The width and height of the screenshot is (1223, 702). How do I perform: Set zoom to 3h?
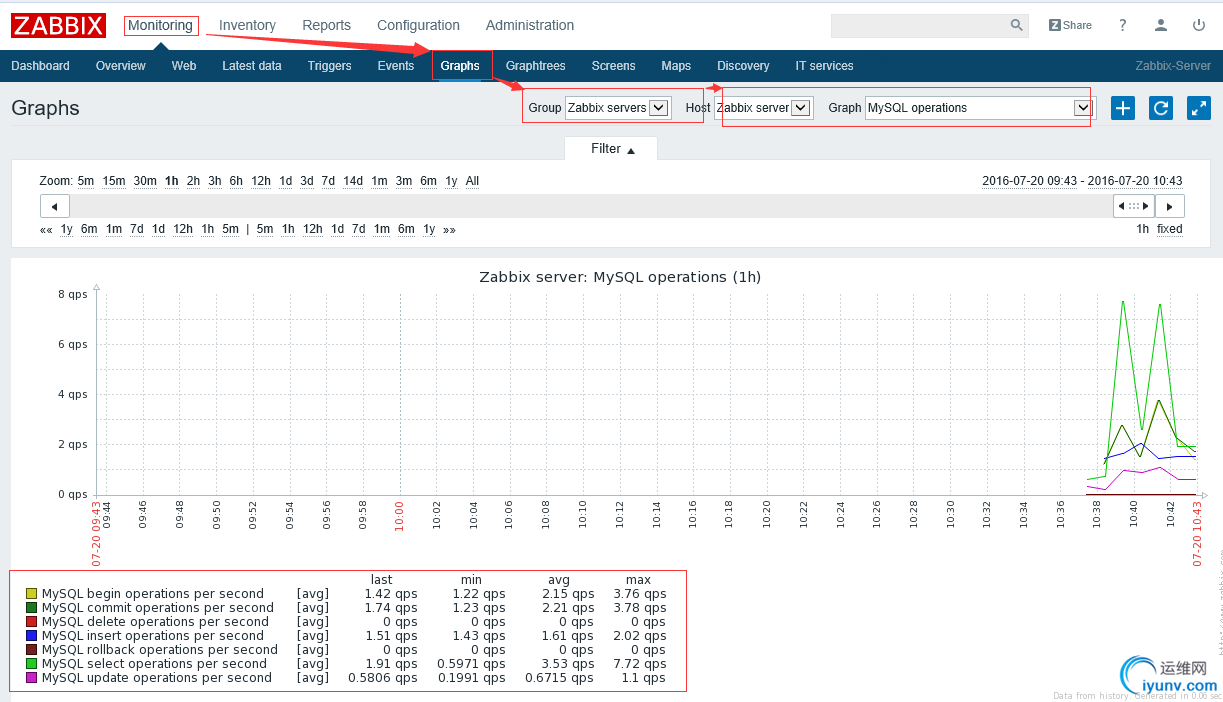coord(214,181)
